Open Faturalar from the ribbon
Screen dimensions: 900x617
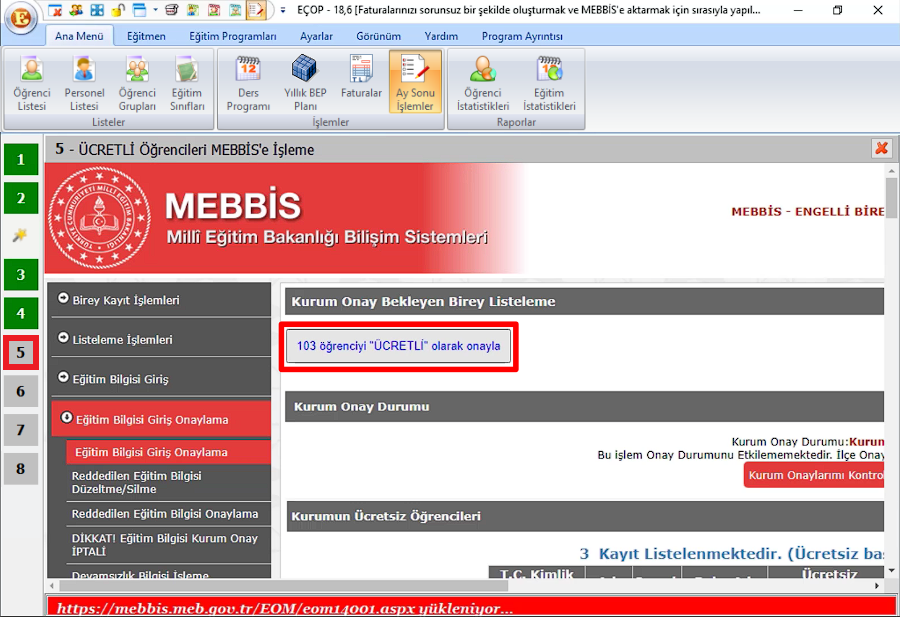(x=361, y=77)
